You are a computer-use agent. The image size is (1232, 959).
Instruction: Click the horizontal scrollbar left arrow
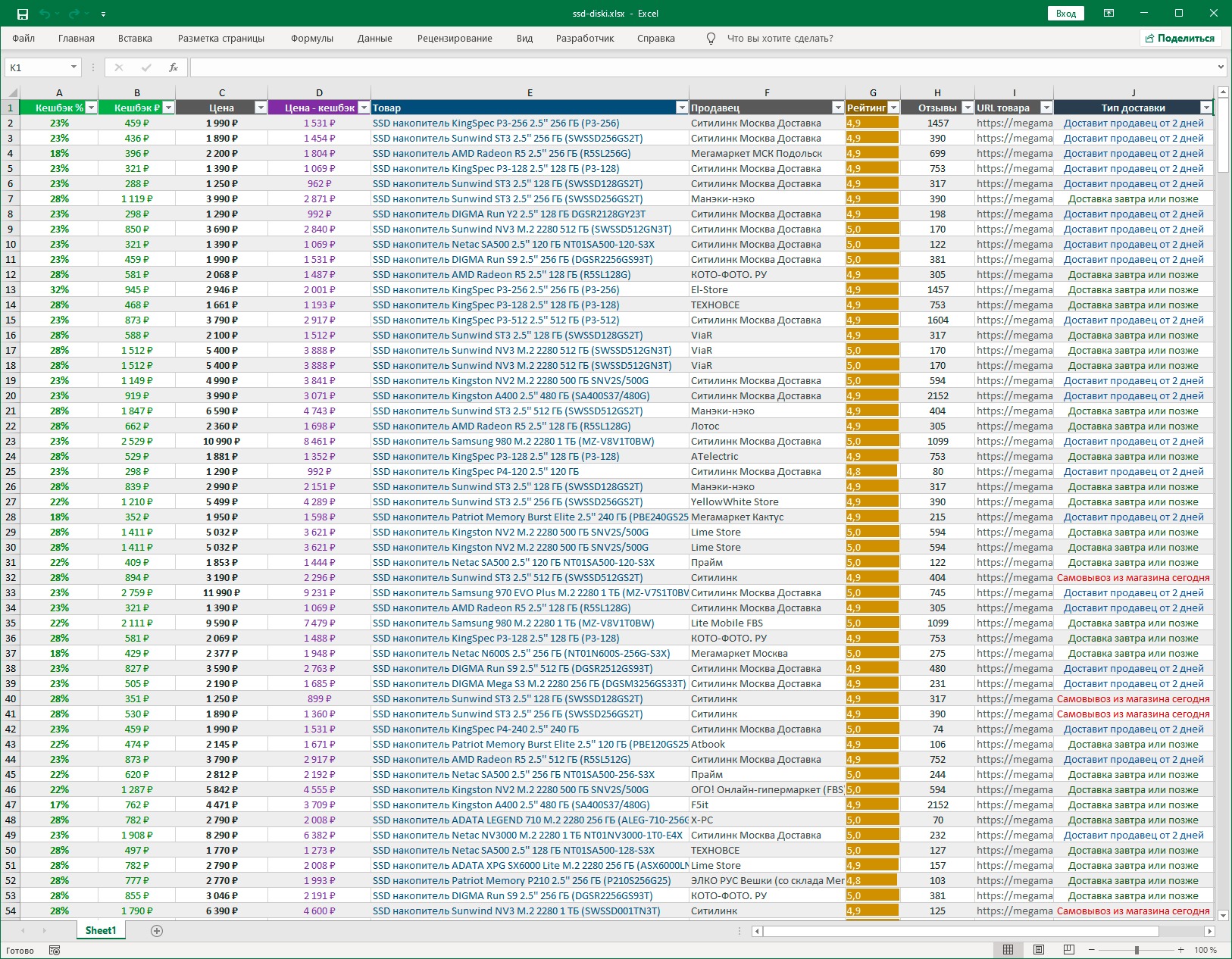click(x=757, y=931)
